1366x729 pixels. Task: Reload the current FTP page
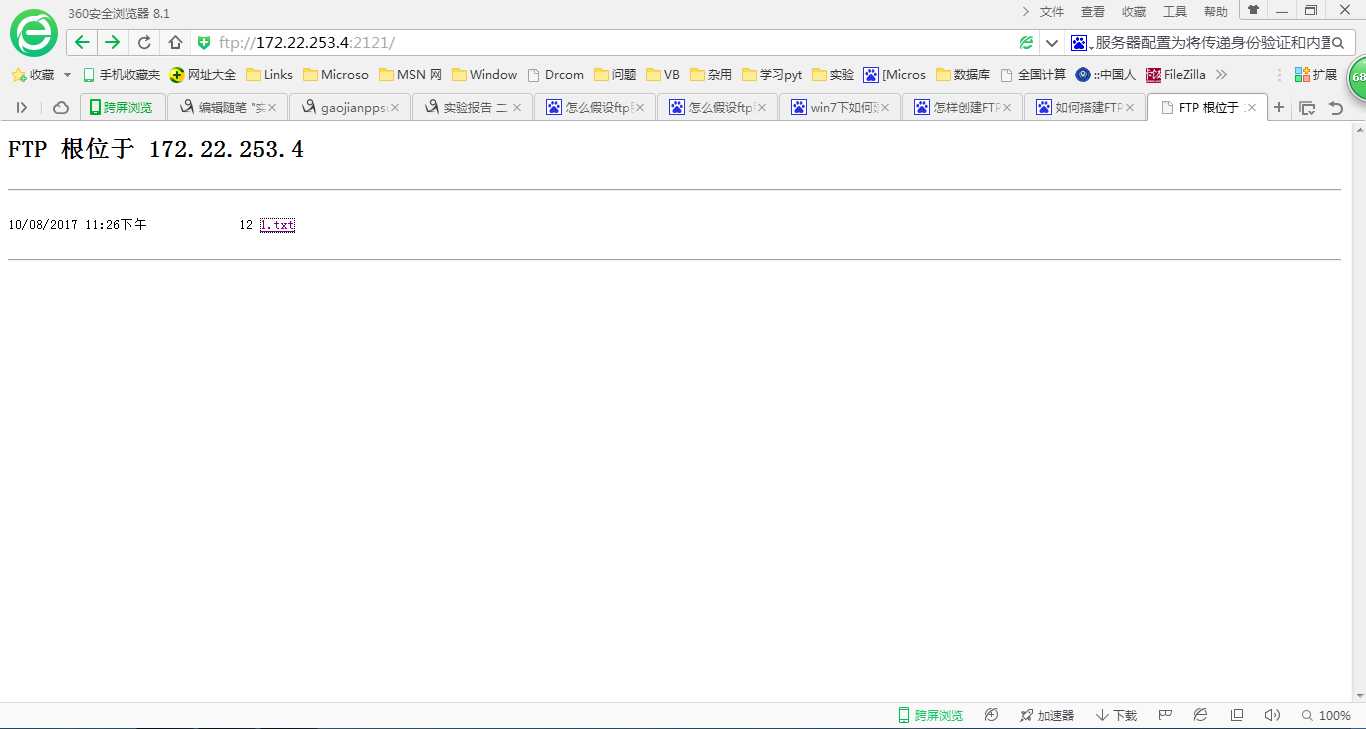pos(144,42)
